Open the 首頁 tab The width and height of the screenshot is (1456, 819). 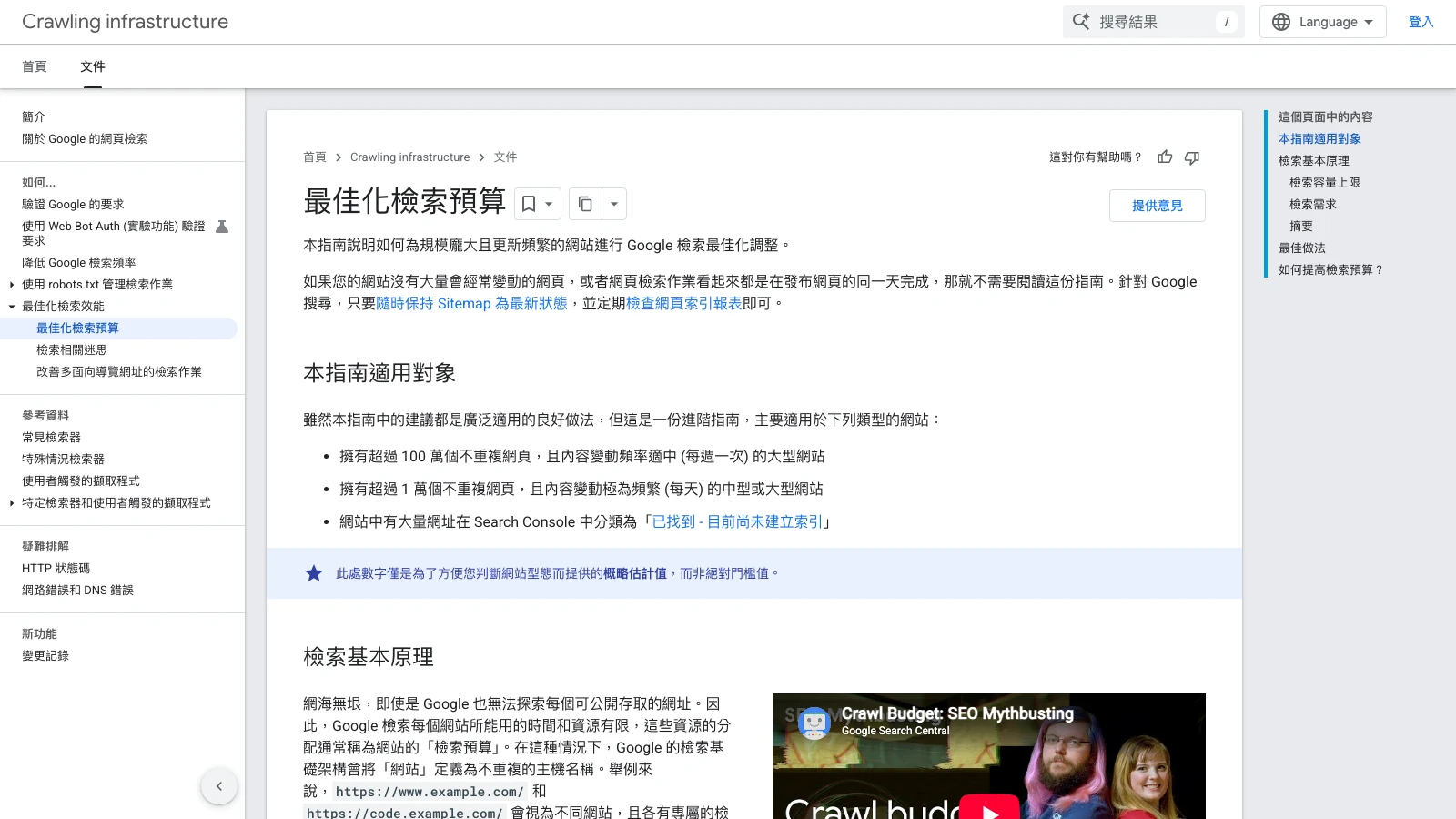pos(35,66)
